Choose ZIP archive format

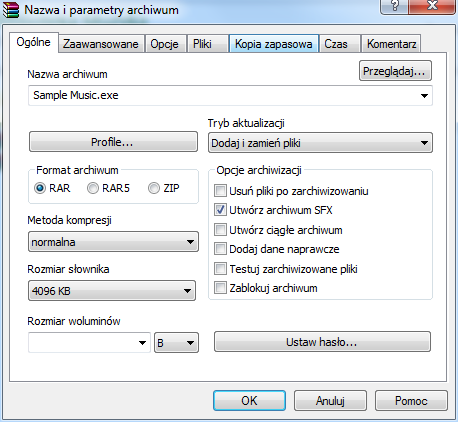(x=154, y=188)
